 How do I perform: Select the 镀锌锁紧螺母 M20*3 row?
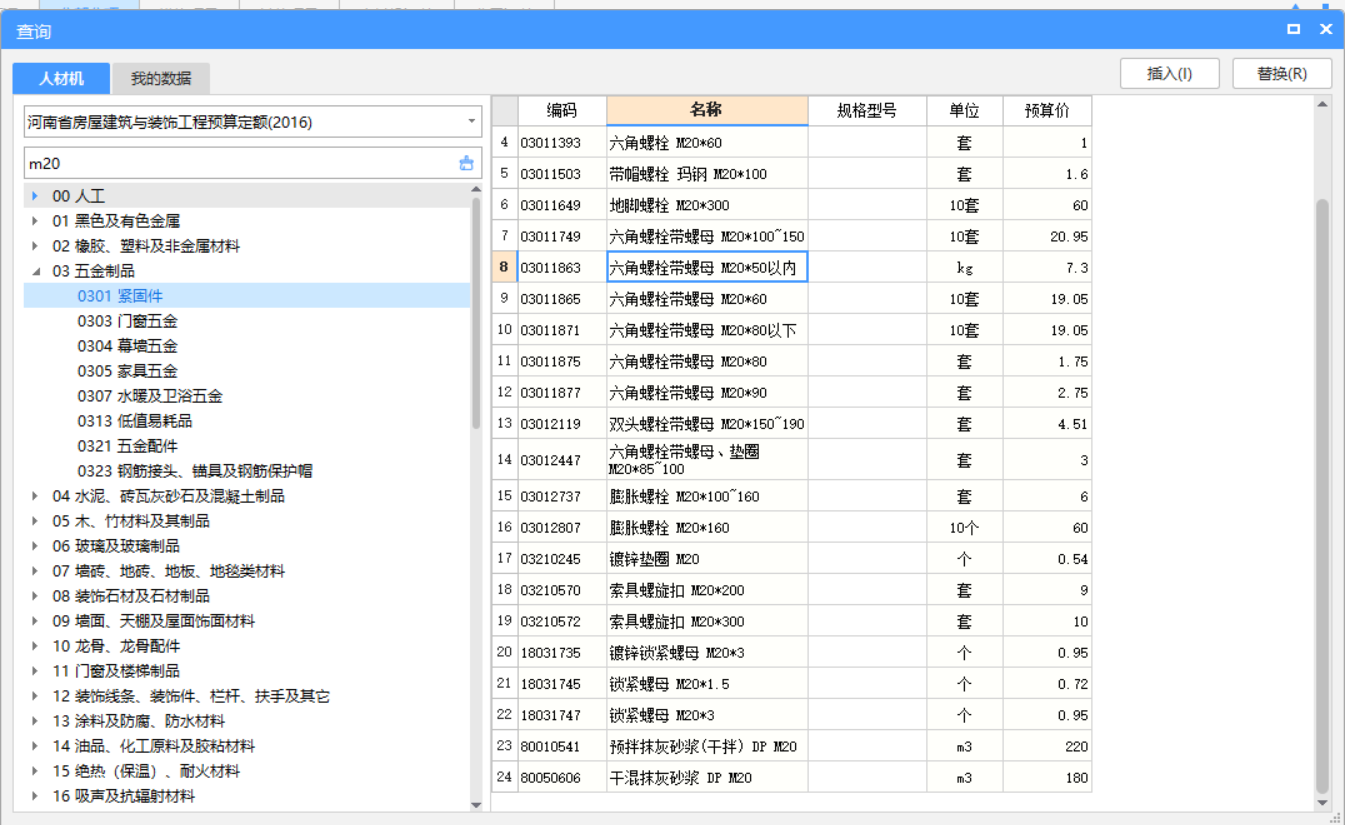click(x=791, y=653)
